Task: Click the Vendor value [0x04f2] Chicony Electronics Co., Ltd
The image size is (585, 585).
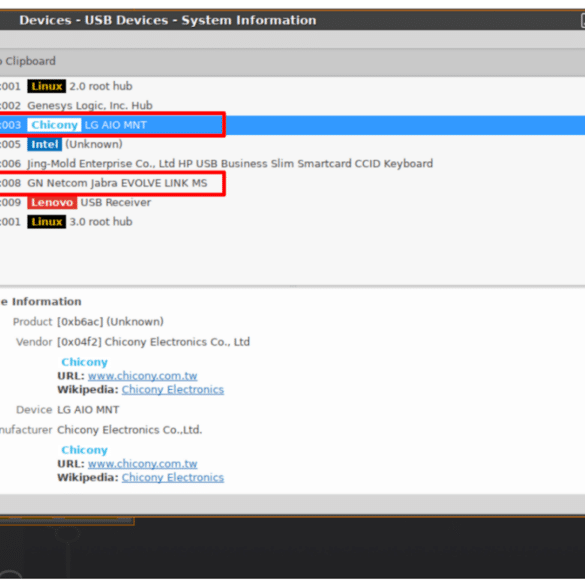Action: tap(153, 342)
